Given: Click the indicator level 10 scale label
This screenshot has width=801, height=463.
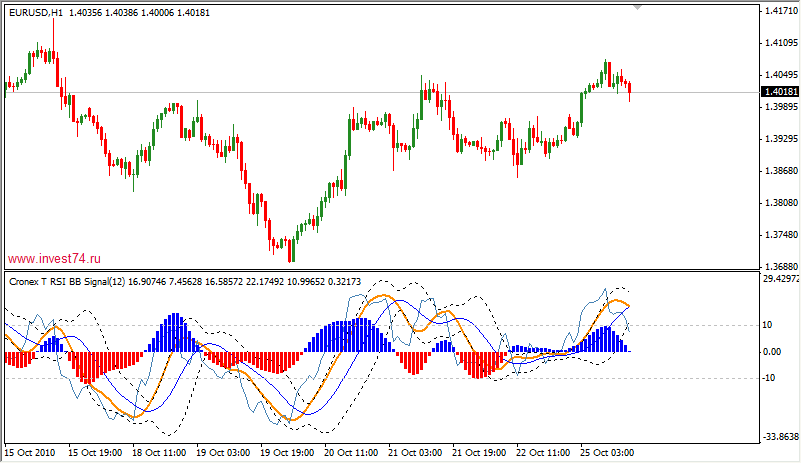Looking at the screenshot, I should [x=767, y=325].
